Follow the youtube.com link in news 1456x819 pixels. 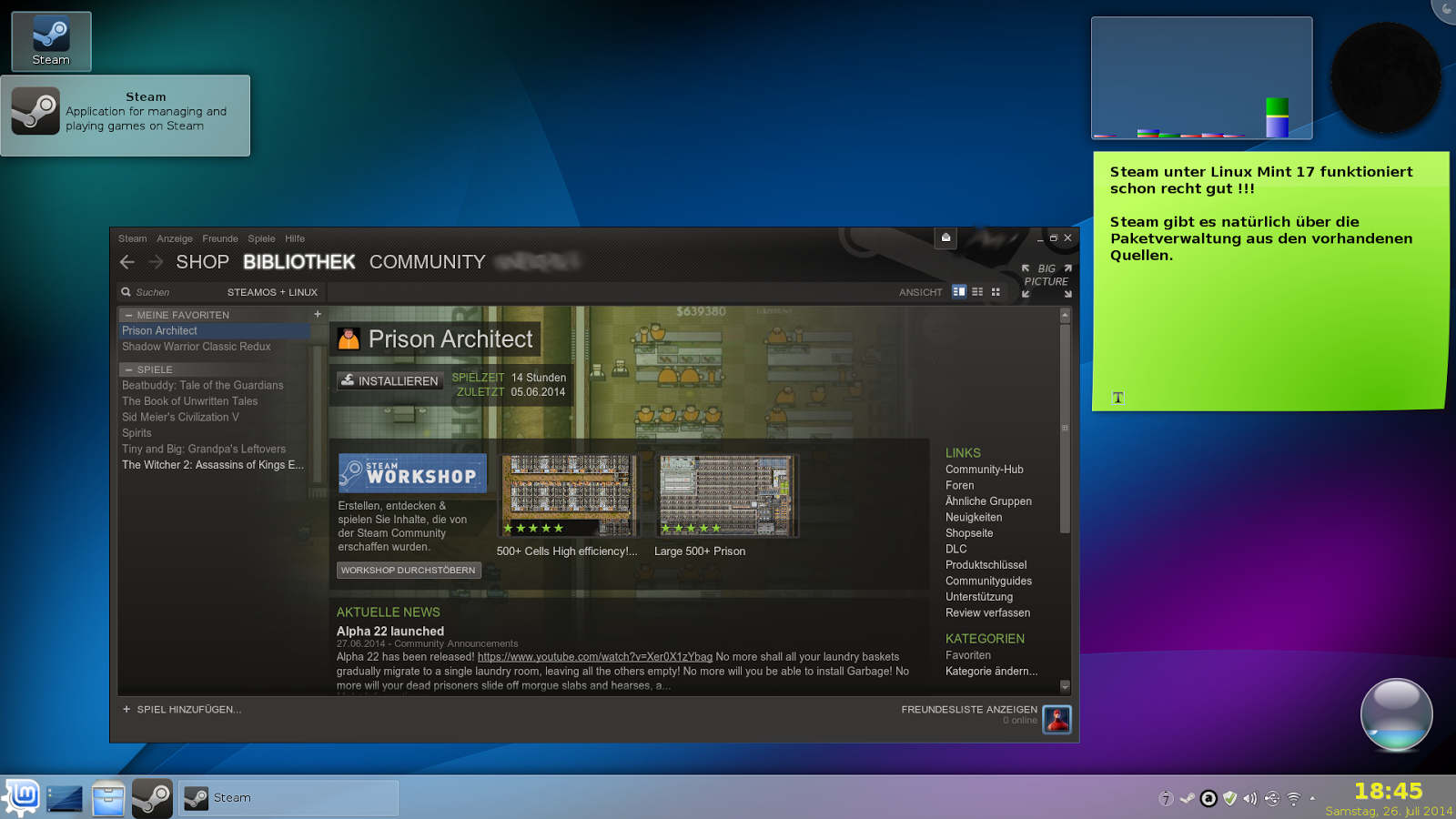(595, 657)
